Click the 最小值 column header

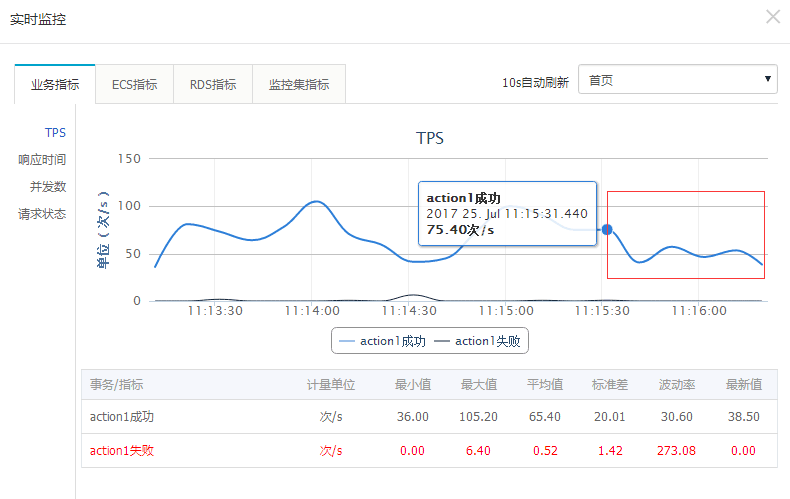pos(413,385)
